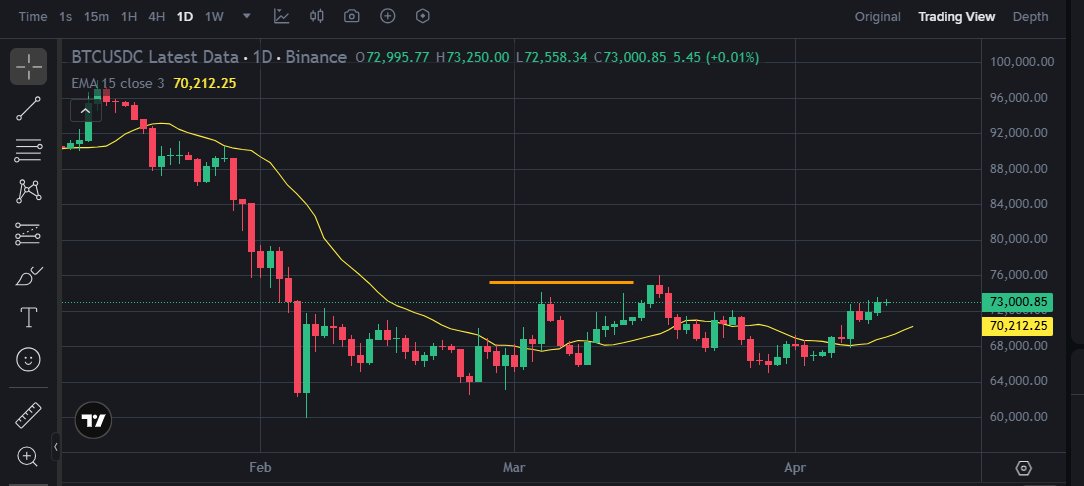Open the Fibonacci retracement tool
Screen dimensions: 1084x486
click(x=28, y=150)
